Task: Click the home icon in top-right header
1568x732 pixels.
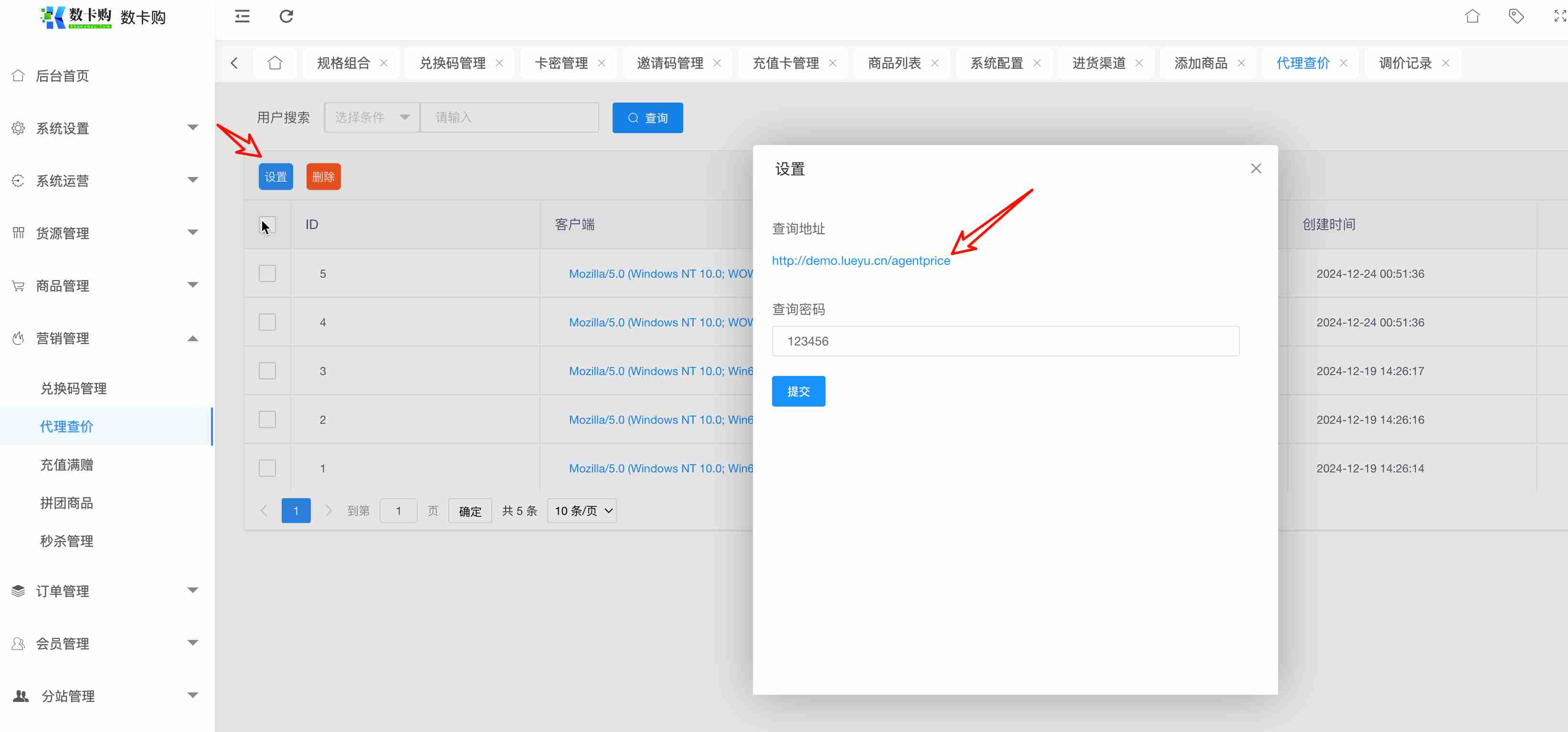Action: click(x=1472, y=16)
